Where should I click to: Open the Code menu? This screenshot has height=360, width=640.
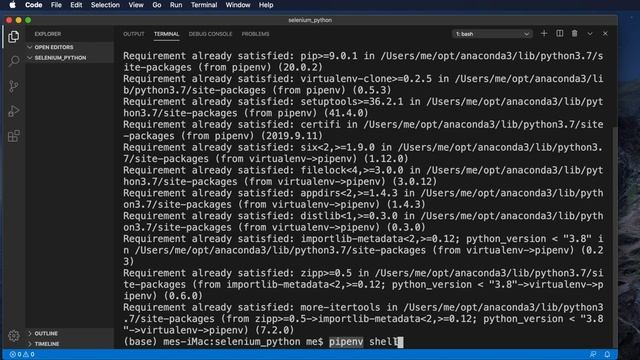tap(33, 5)
